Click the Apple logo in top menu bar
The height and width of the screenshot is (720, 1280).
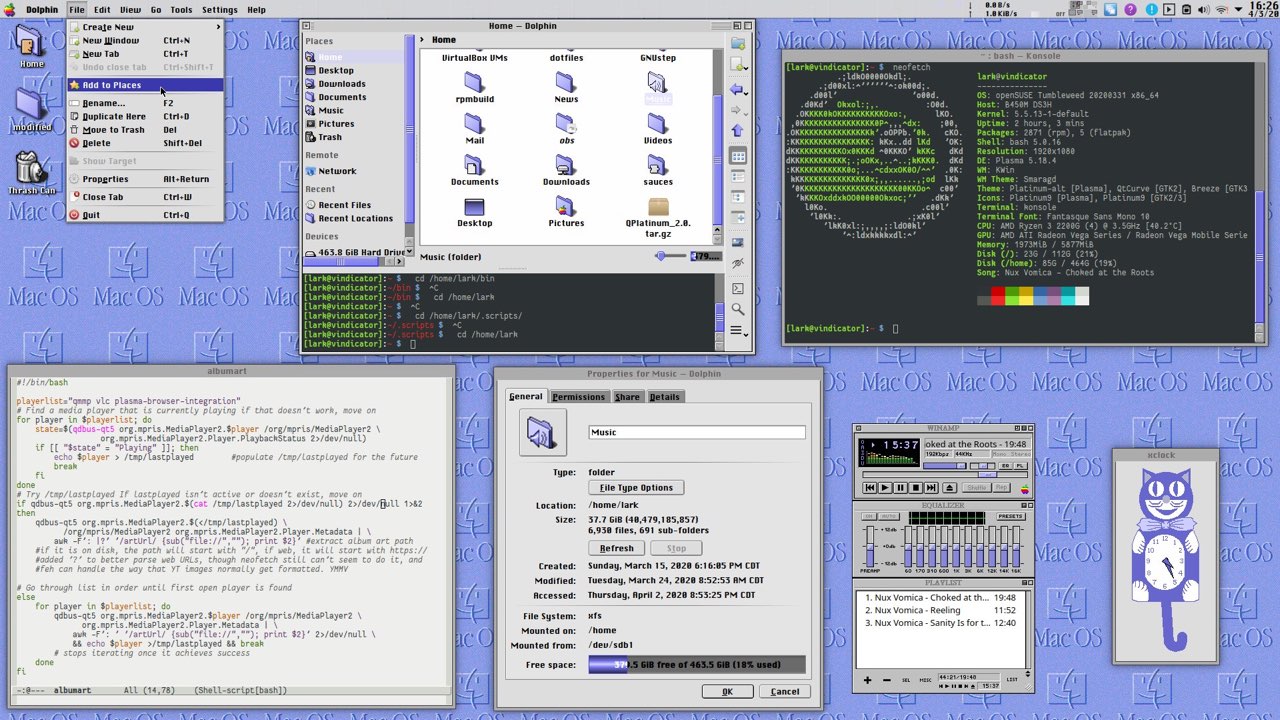coord(11,9)
